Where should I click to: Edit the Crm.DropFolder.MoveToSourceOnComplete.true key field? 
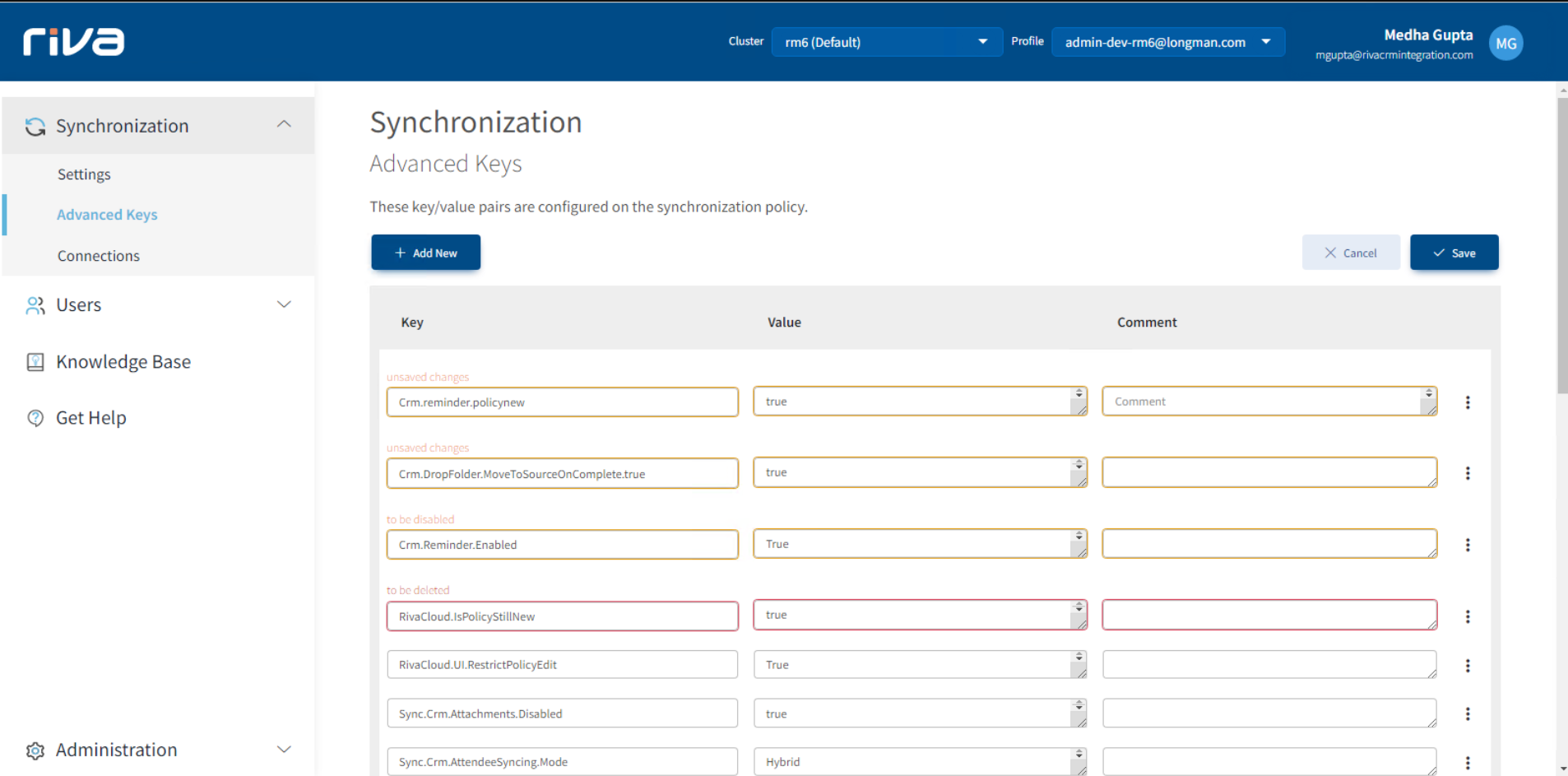tap(563, 473)
